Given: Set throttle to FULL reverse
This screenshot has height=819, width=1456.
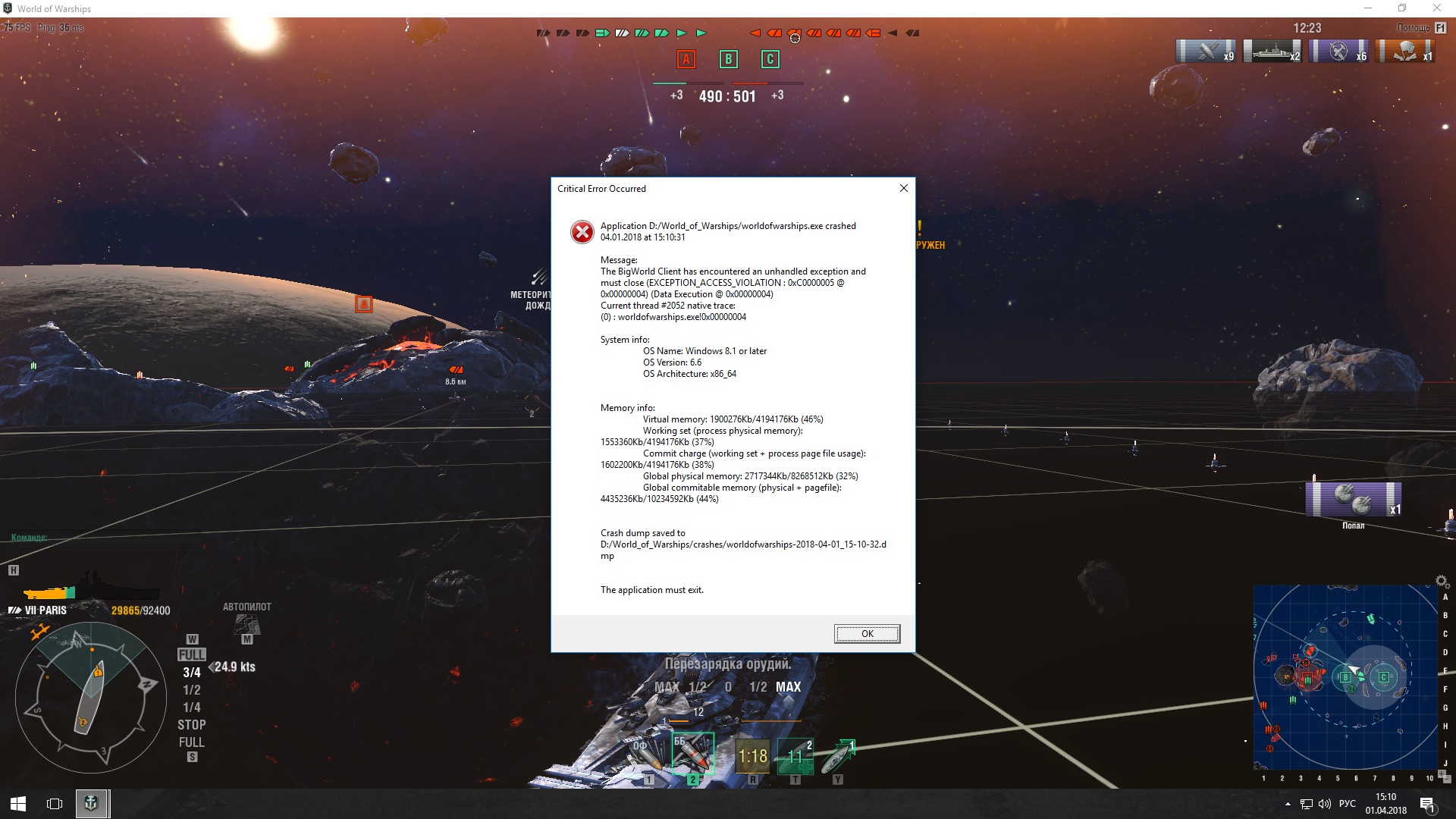Looking at the screenshot, I should tap(192, 742).
